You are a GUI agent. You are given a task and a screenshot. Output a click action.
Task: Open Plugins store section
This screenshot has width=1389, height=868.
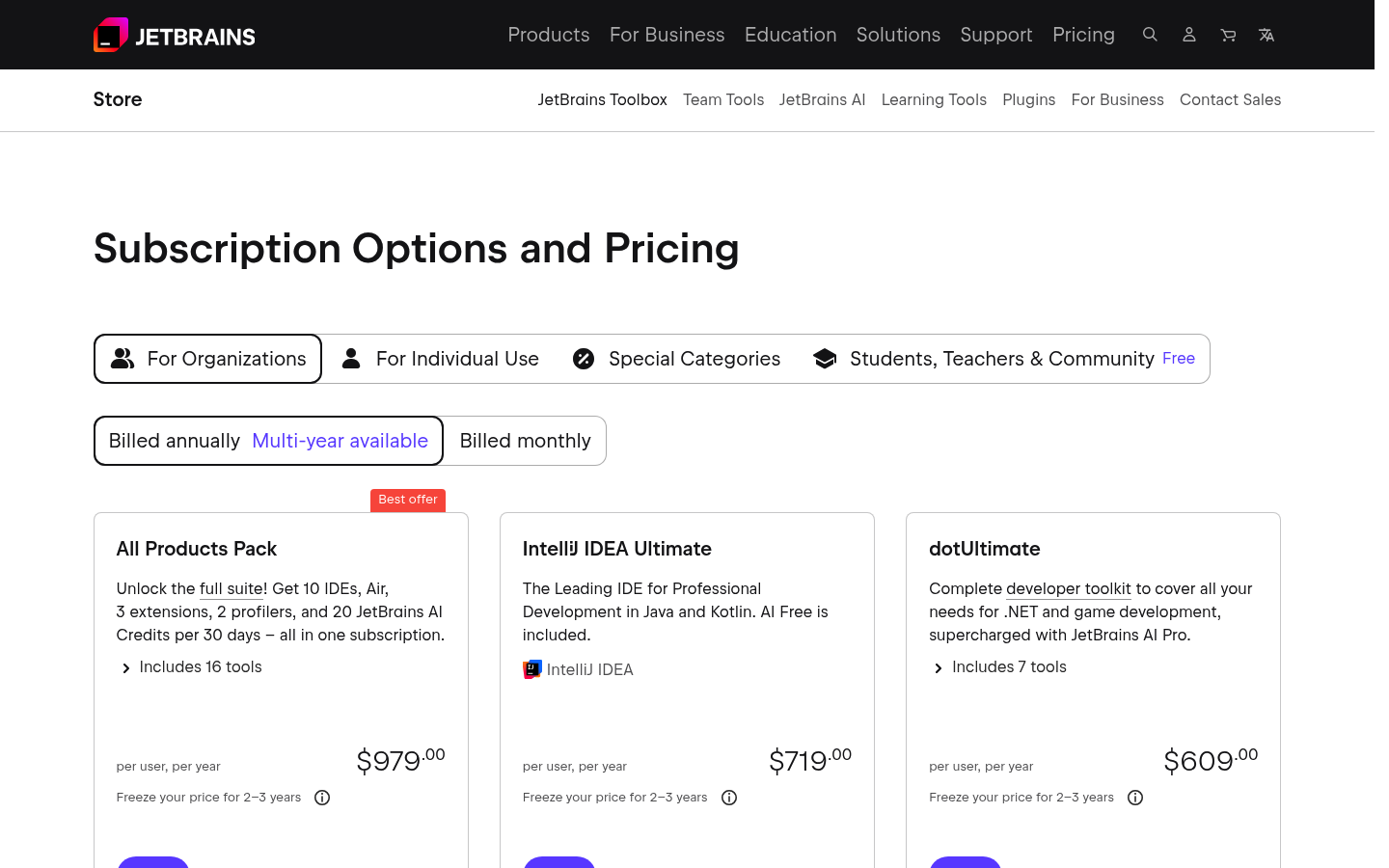[1029, 99]
